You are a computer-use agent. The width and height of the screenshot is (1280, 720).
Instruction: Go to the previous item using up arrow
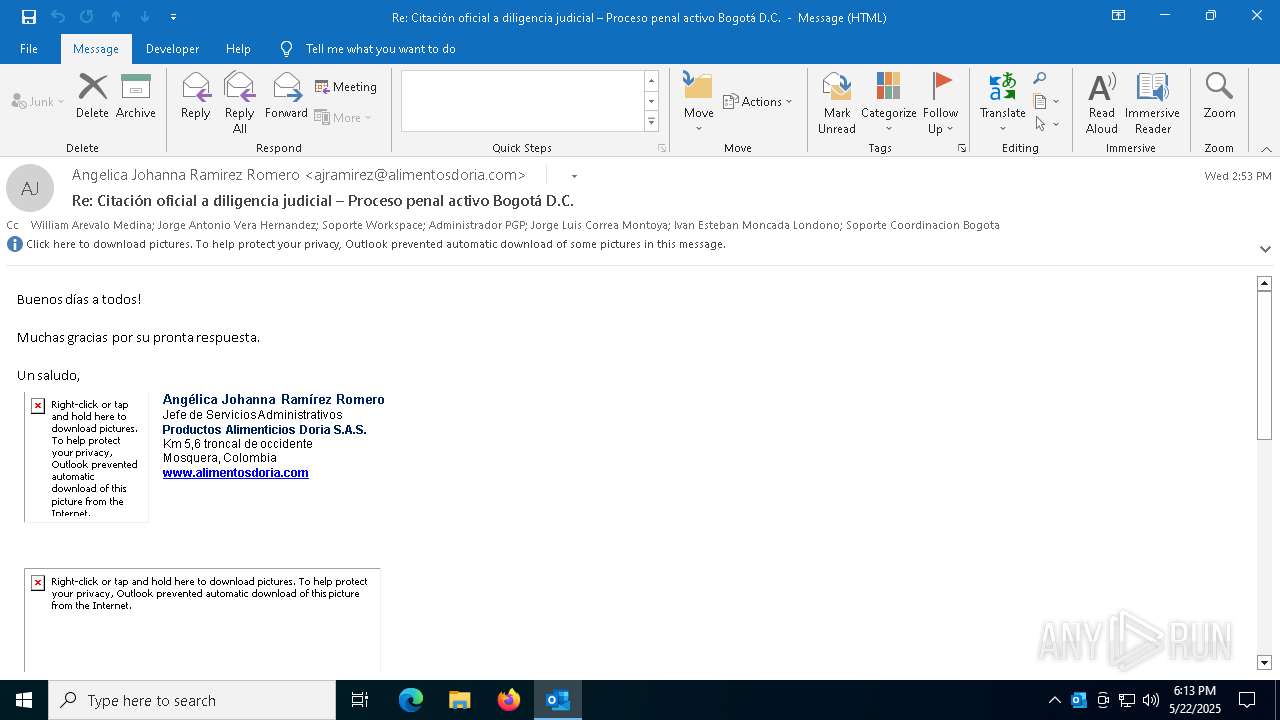pyautogui.click(x=116, y=16)
